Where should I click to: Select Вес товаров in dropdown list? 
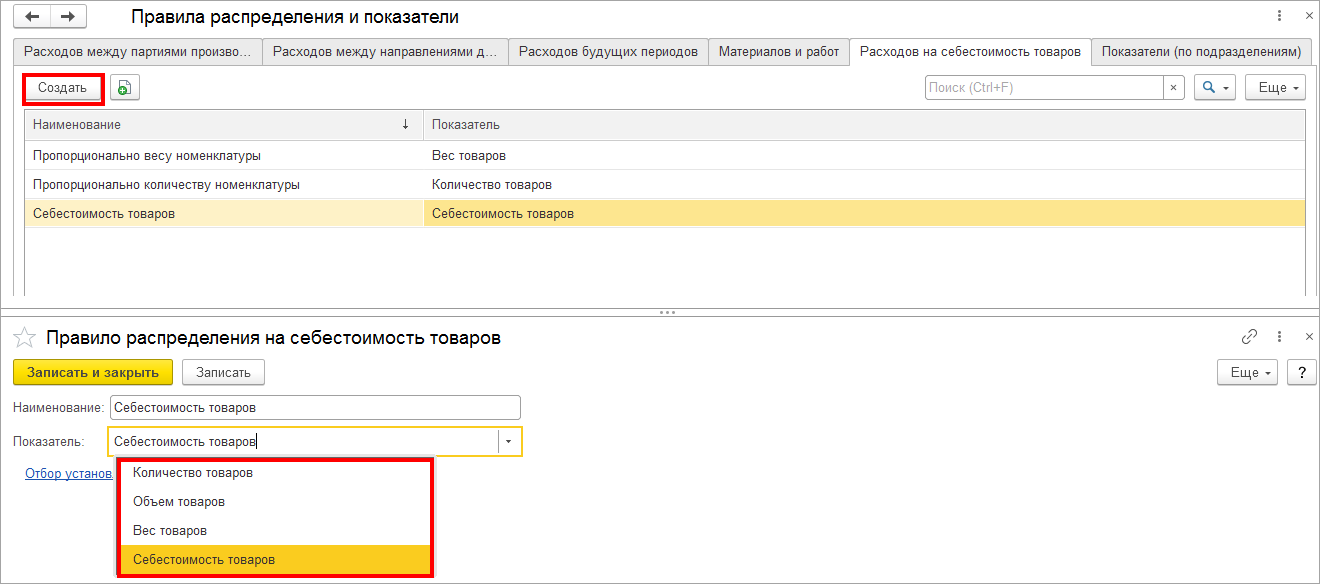point(170,530)
